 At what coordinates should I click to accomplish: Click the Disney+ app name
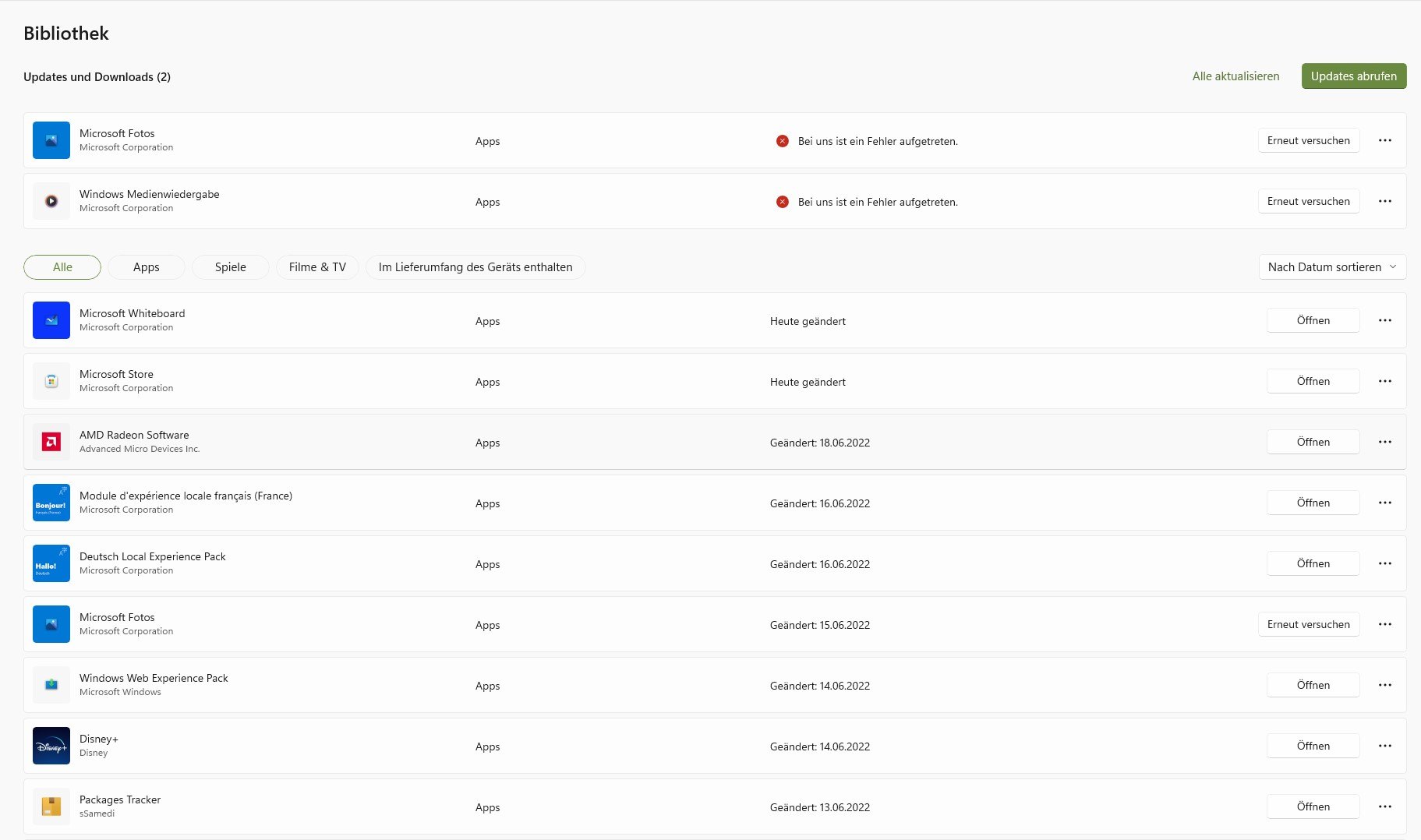99,739
